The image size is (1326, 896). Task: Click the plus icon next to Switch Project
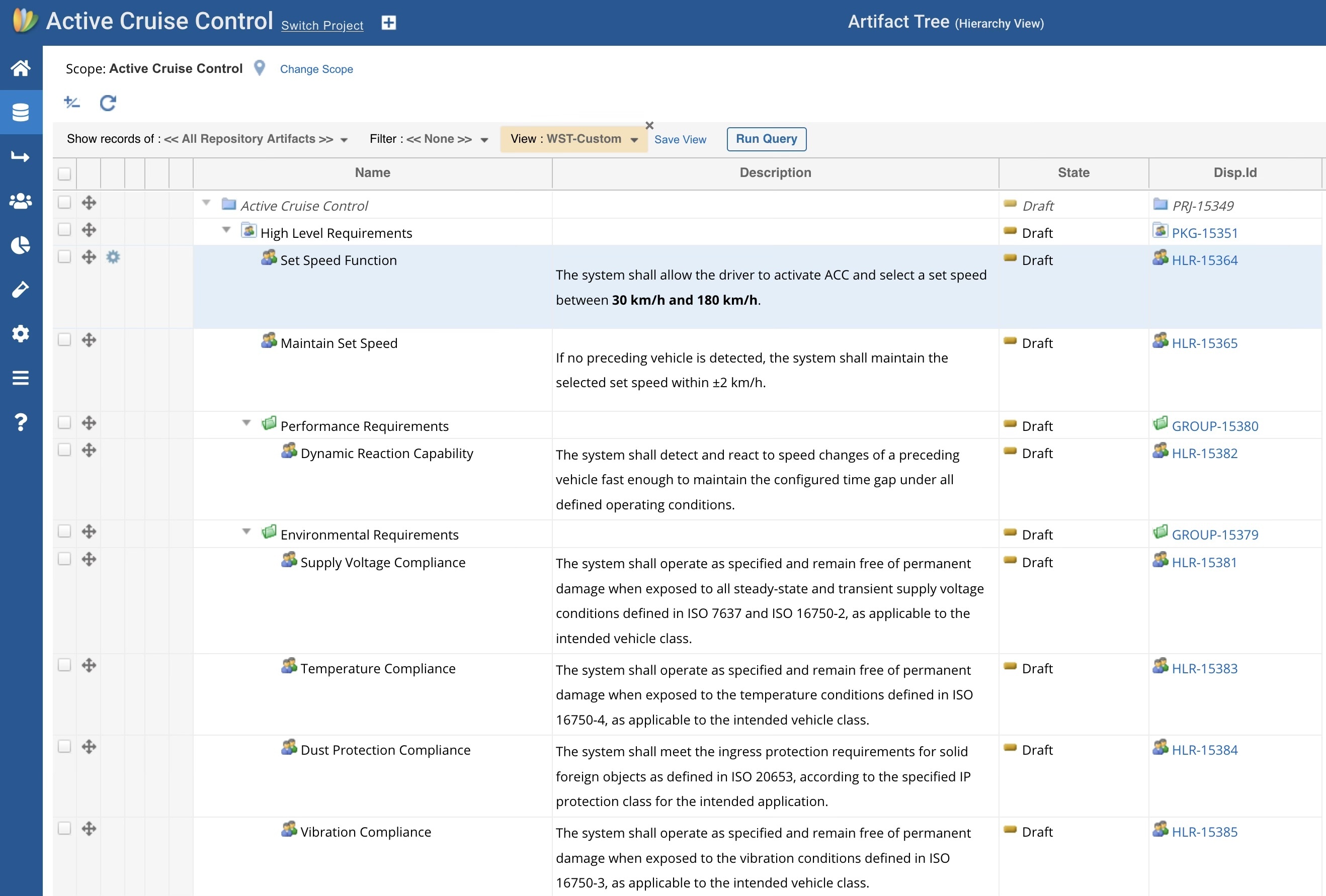pos(388,23)
